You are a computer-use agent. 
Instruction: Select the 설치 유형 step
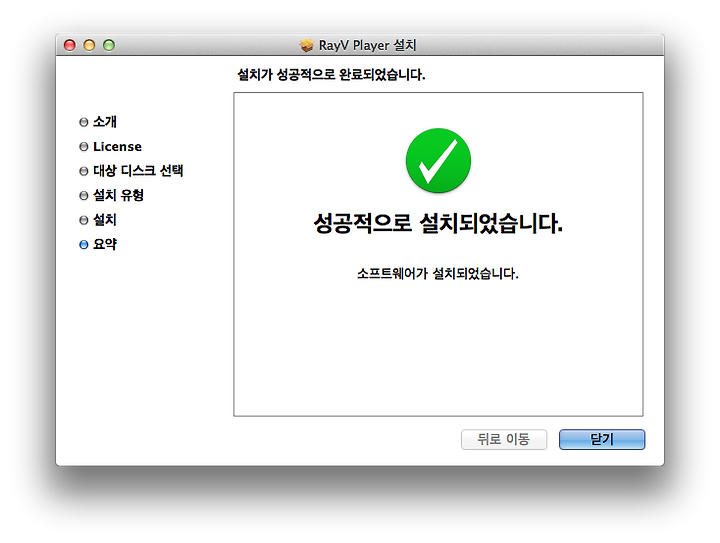pos(118,195)
